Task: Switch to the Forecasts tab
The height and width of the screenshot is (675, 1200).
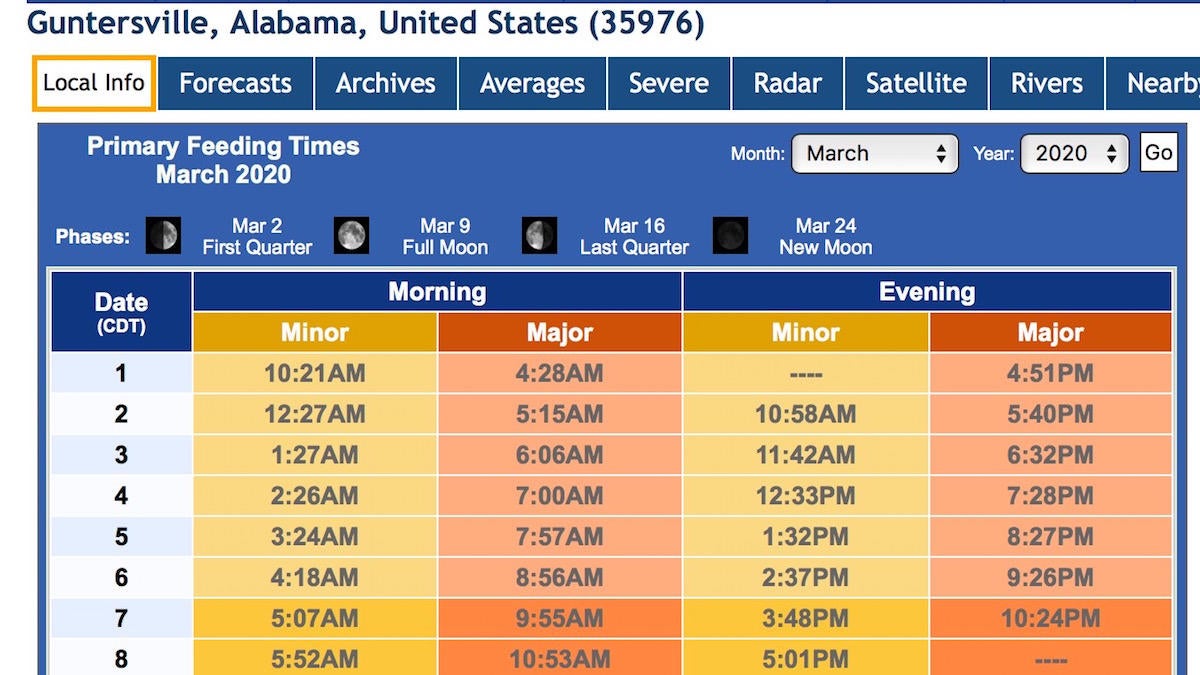Action: (x=236, y=83)
